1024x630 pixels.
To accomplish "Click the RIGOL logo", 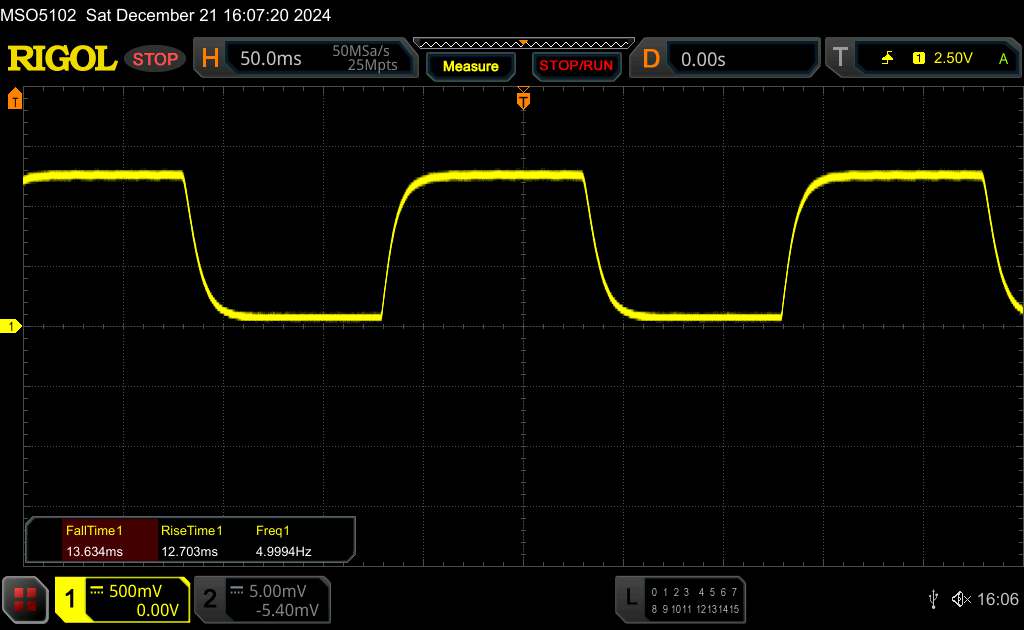I will point(62,59).
